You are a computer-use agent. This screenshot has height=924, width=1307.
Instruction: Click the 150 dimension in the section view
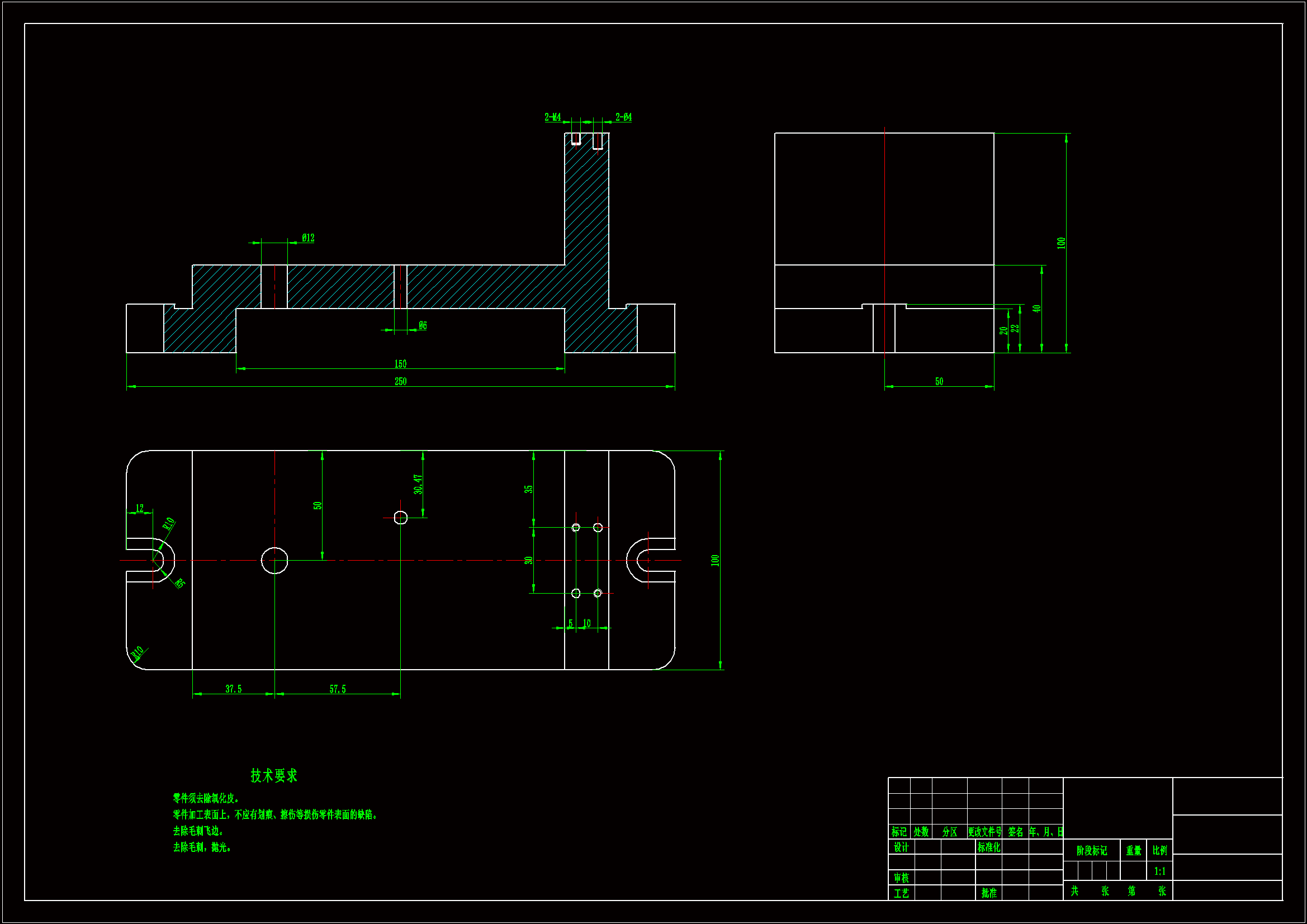400,364
